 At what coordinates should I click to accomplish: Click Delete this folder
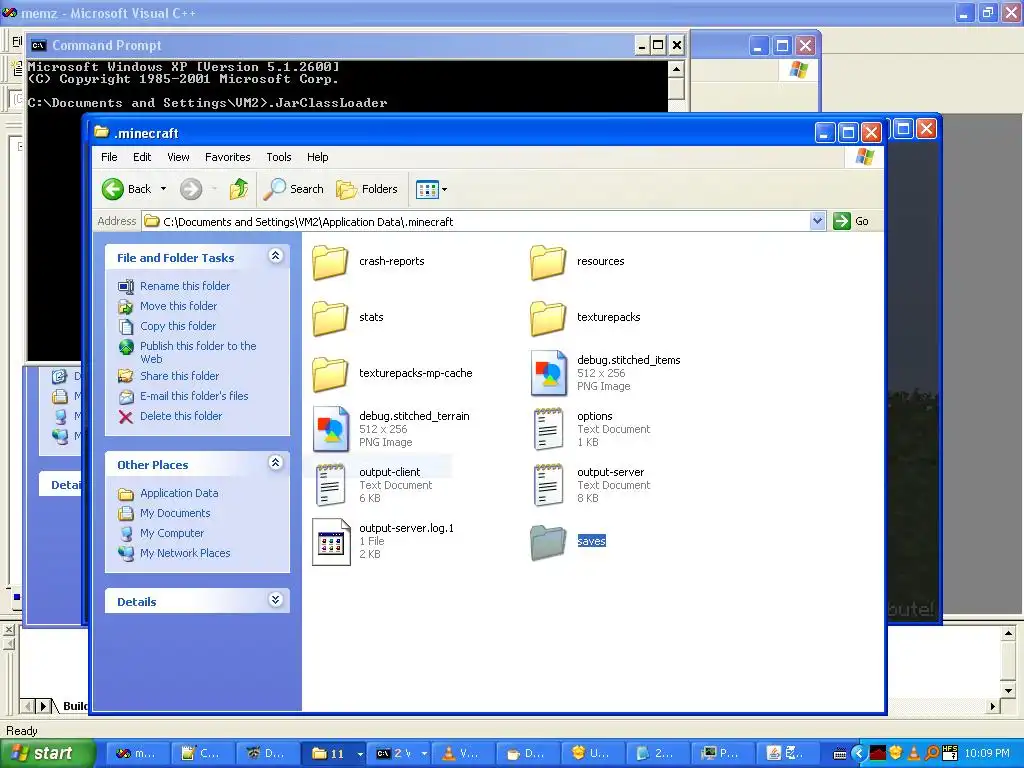click(x=181, y=416)
